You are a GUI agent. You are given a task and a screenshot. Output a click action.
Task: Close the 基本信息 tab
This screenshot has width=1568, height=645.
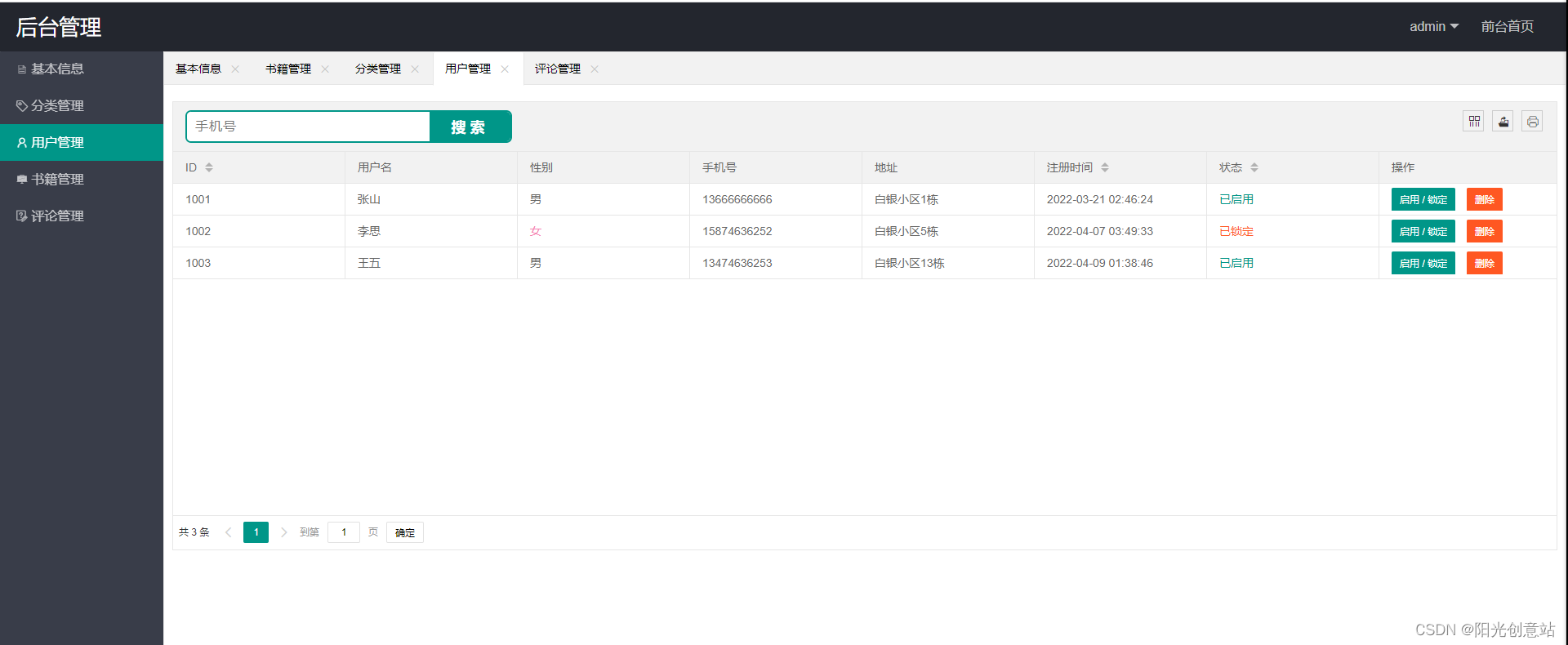click(x=235, y=69)
